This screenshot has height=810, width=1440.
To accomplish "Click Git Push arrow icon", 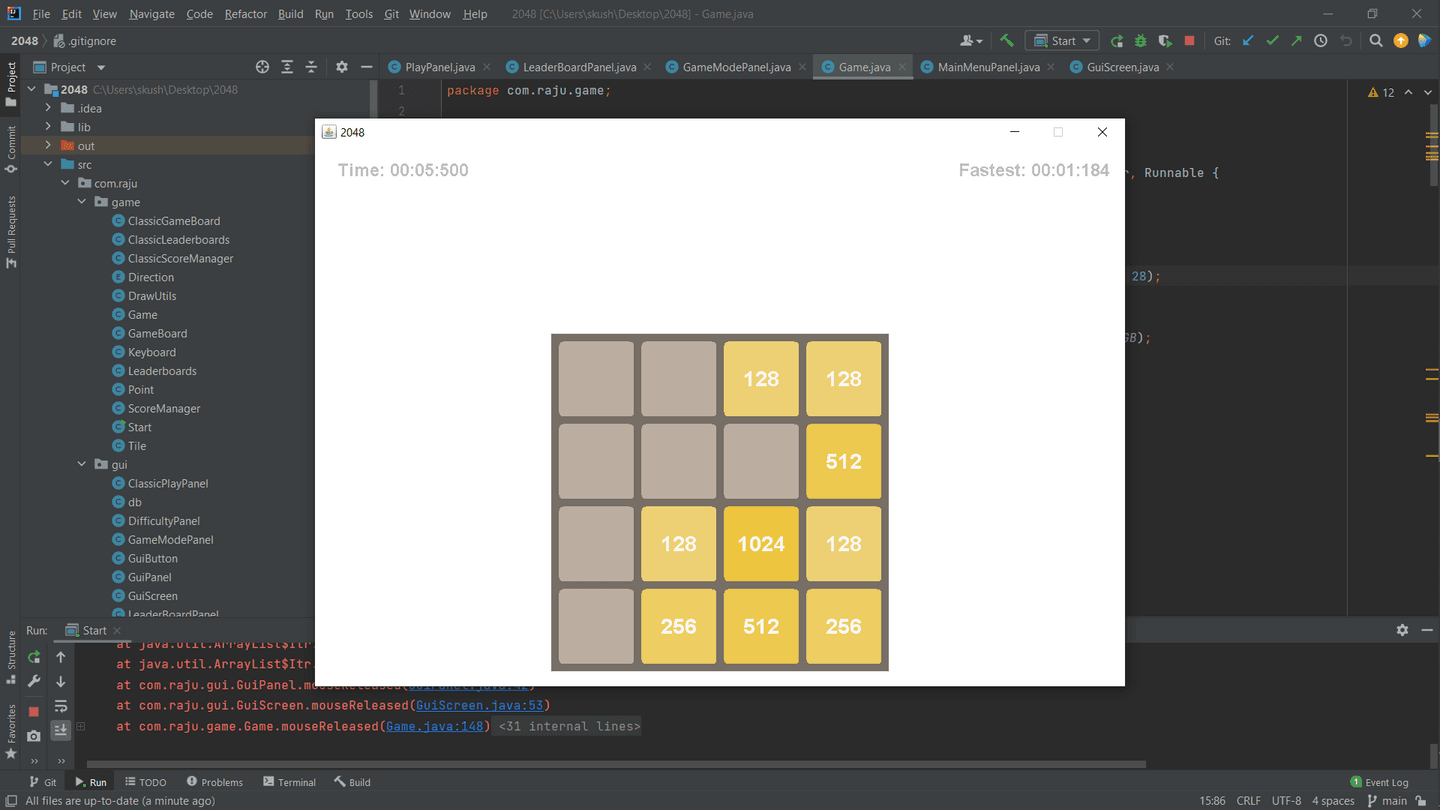I will pos(1296,41).
